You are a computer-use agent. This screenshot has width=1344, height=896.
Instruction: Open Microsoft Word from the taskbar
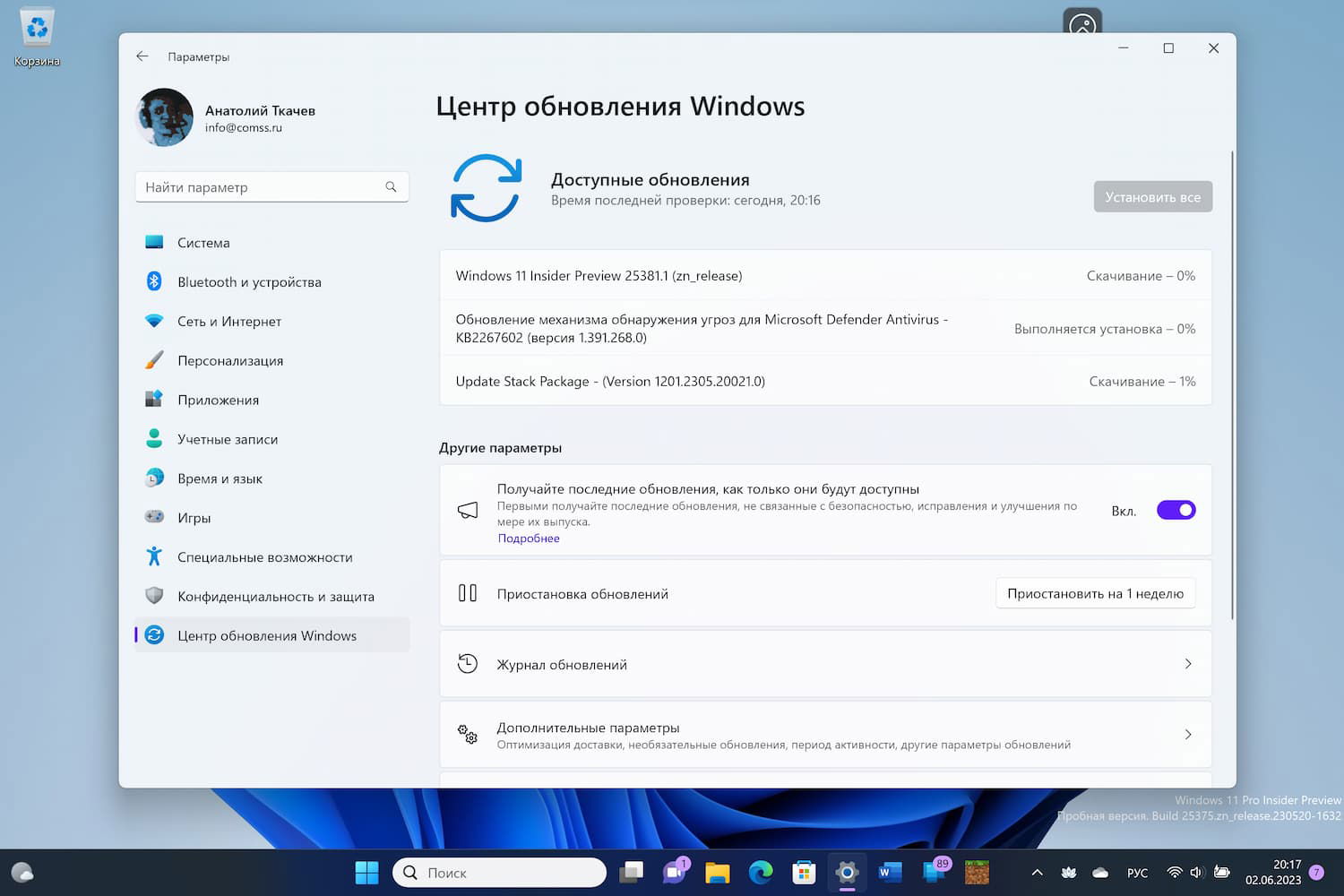click(889, 872)
